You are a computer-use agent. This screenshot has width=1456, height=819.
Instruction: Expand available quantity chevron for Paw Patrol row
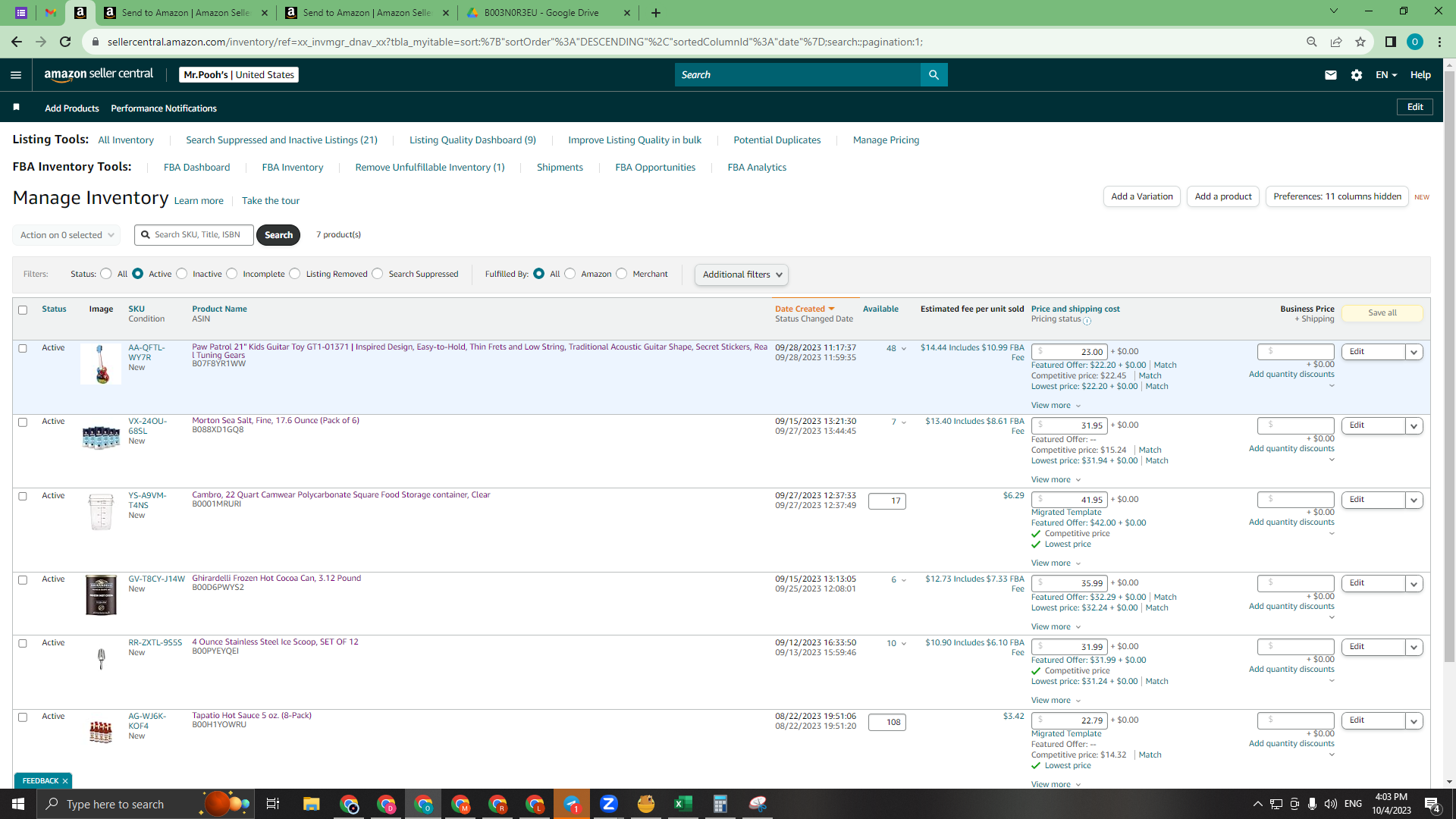[904, 349]
